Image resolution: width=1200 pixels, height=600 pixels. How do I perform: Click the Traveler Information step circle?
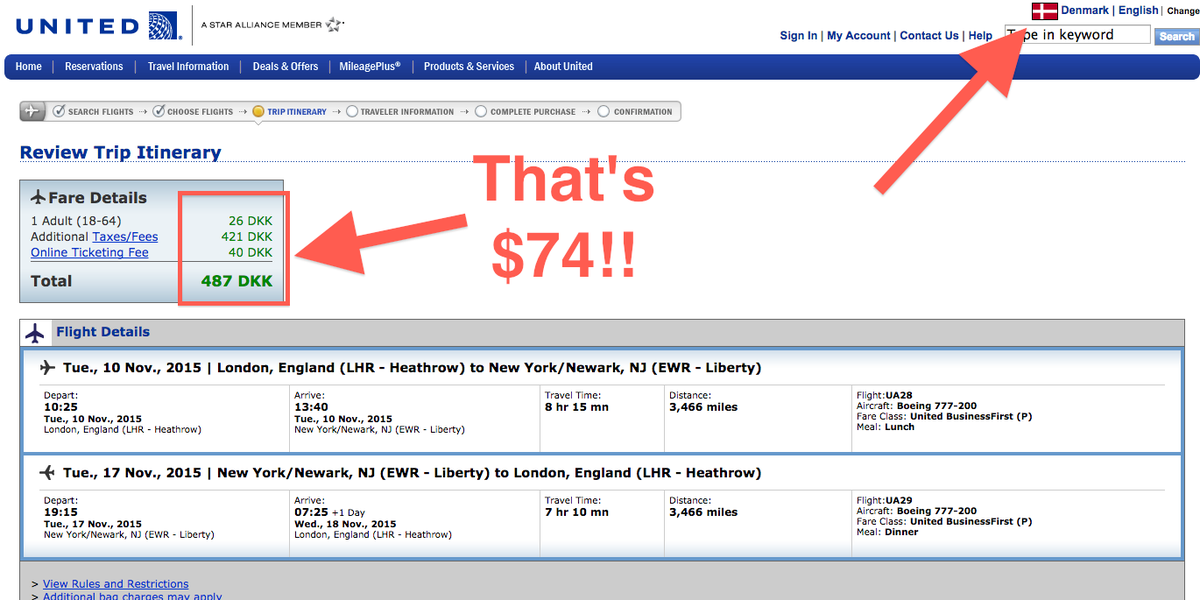point(351,112)
